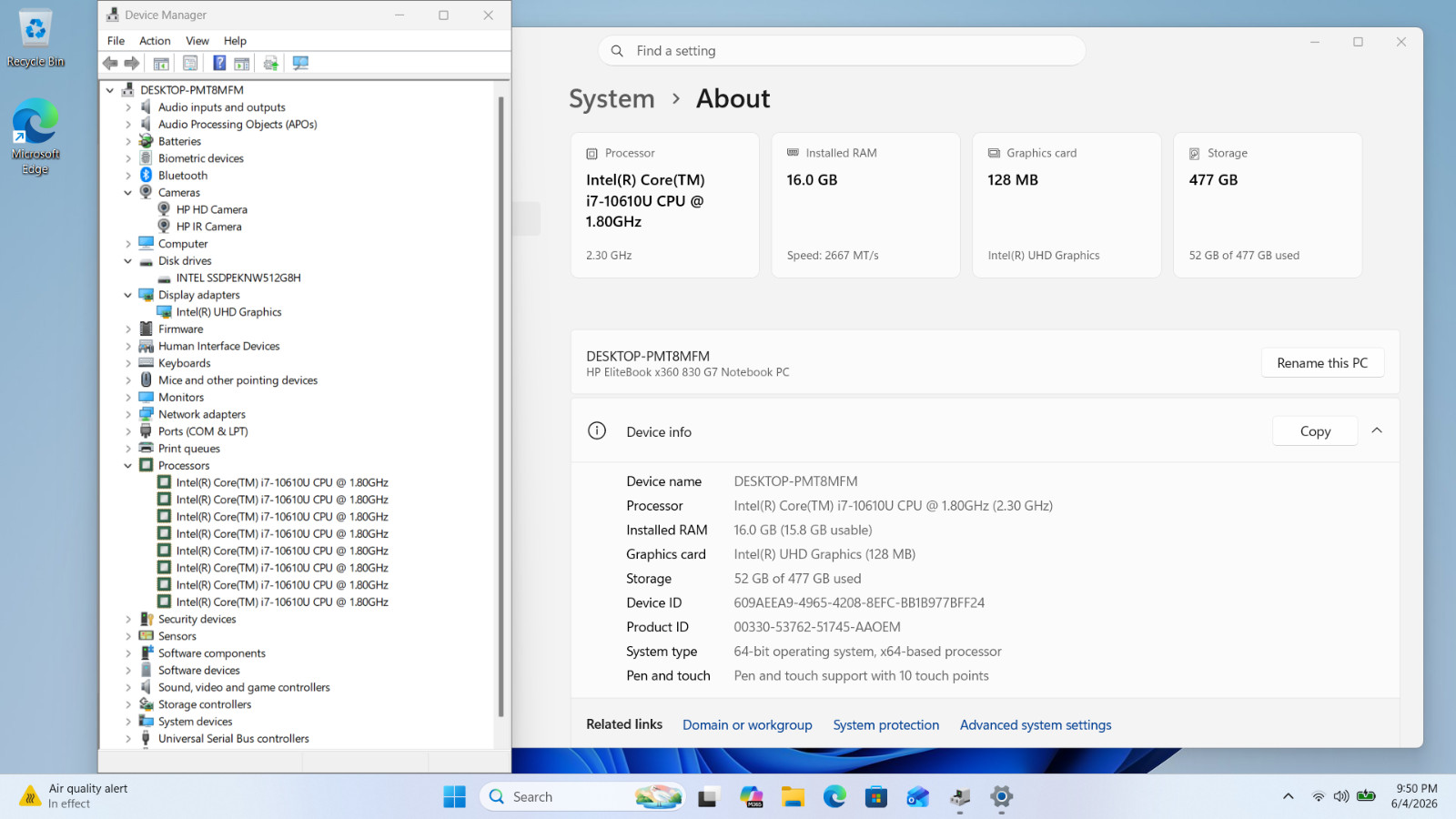Open the Properties toolbar icon in Device Manager

[190, 63]
